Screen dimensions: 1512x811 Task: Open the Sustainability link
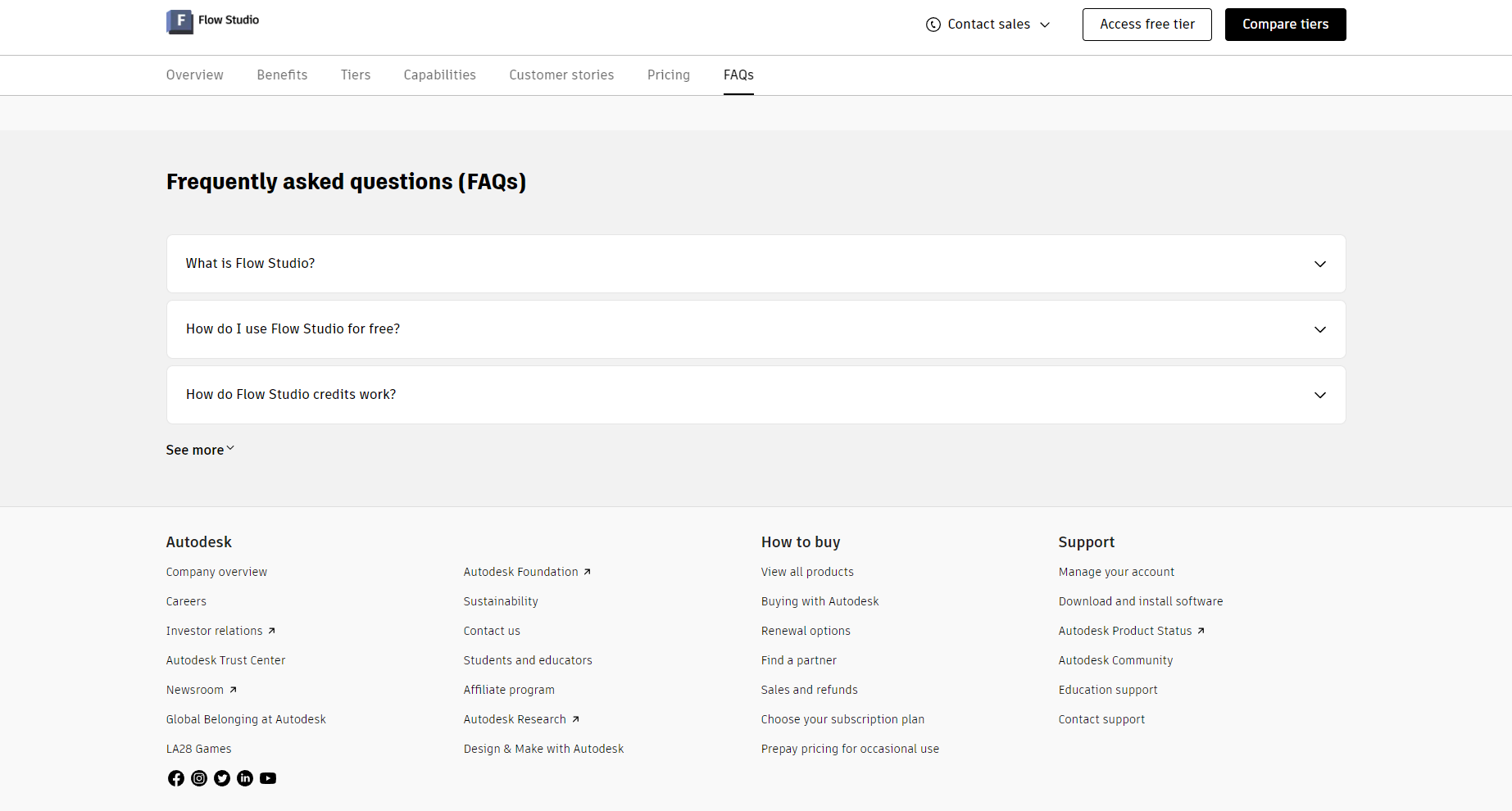tap(501, 601)
